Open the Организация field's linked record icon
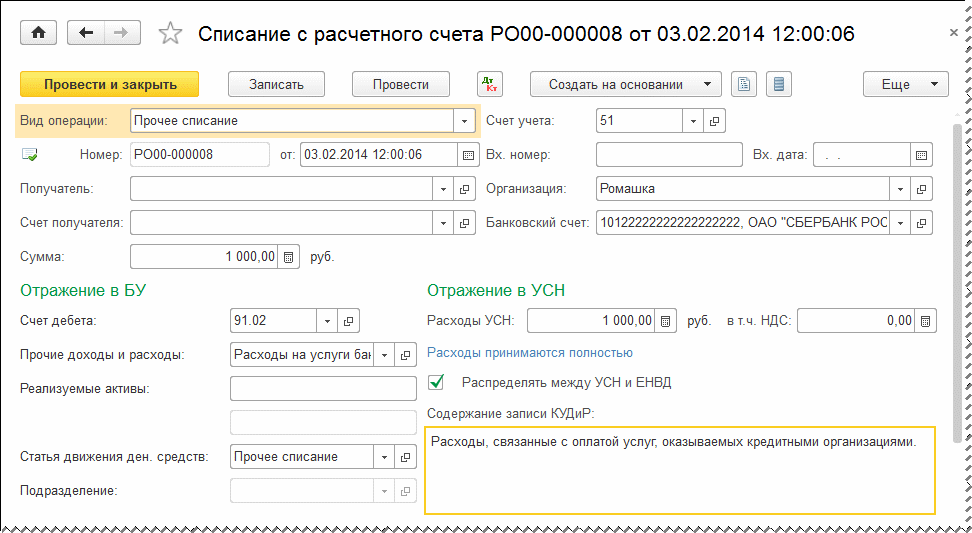Viewport: 972px width, 533px height. pos(920,189)
